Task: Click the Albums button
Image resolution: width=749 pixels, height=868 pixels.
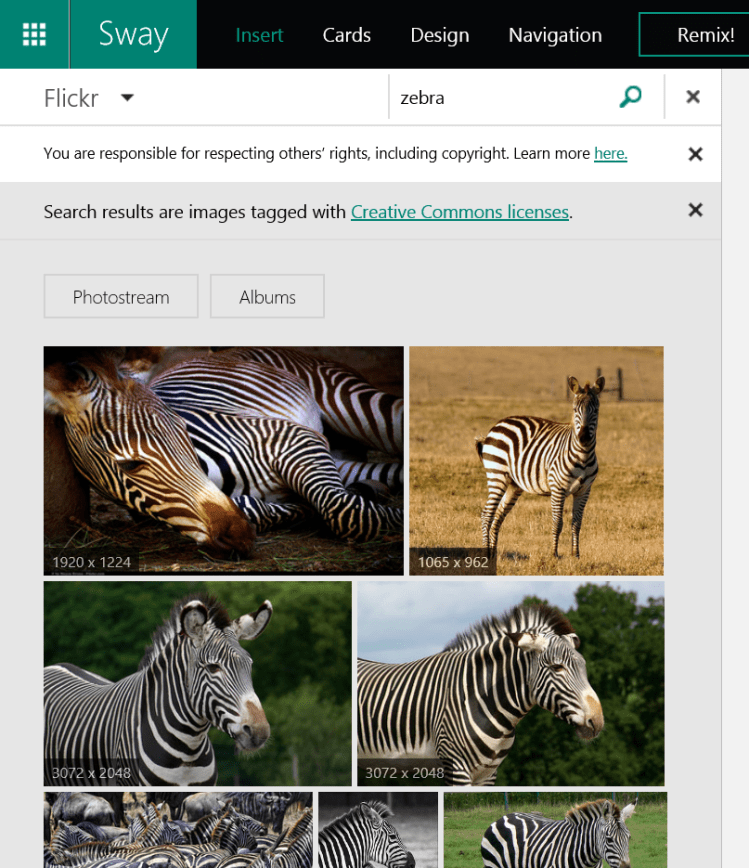Action: coord(267,296)
